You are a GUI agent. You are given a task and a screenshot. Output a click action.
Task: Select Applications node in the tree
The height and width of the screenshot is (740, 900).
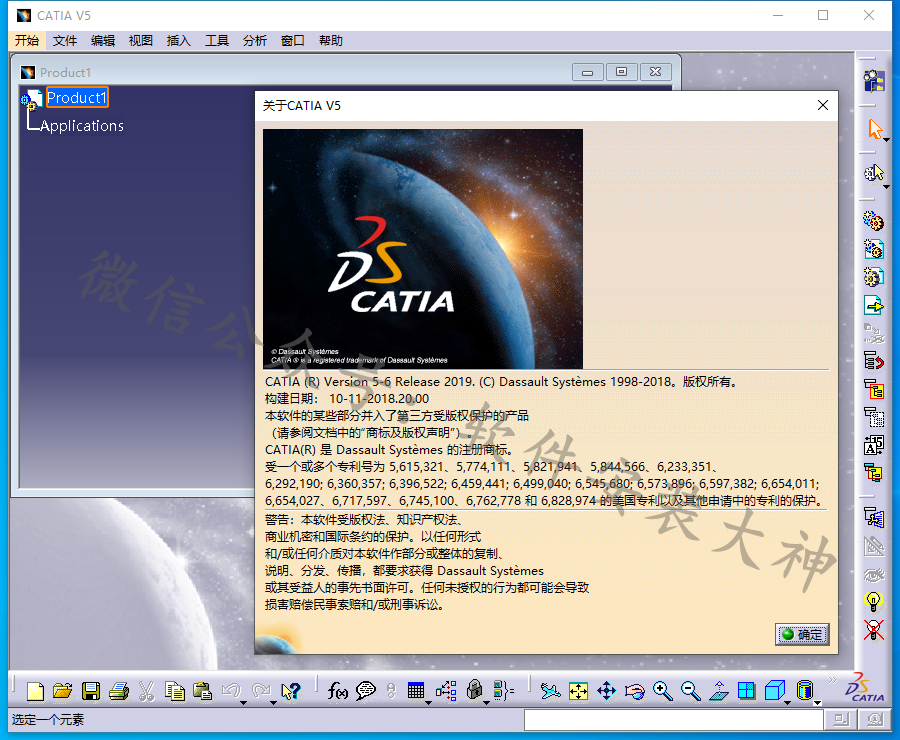click(x=82, y=126)
